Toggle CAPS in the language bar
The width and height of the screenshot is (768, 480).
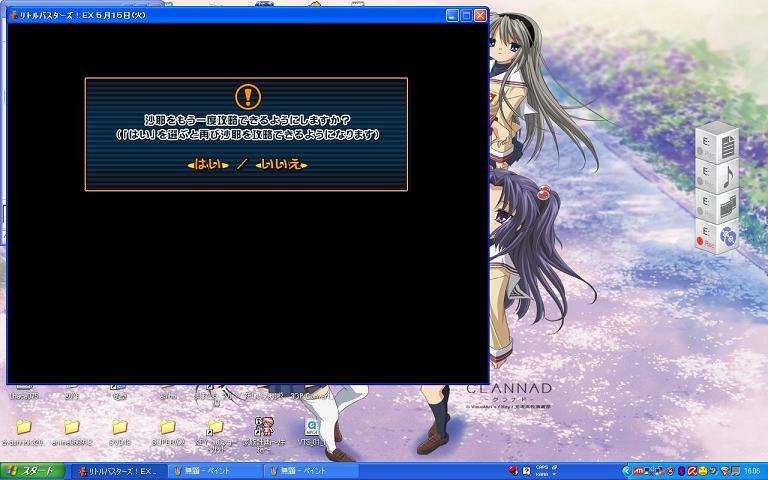tap(542, 467)
